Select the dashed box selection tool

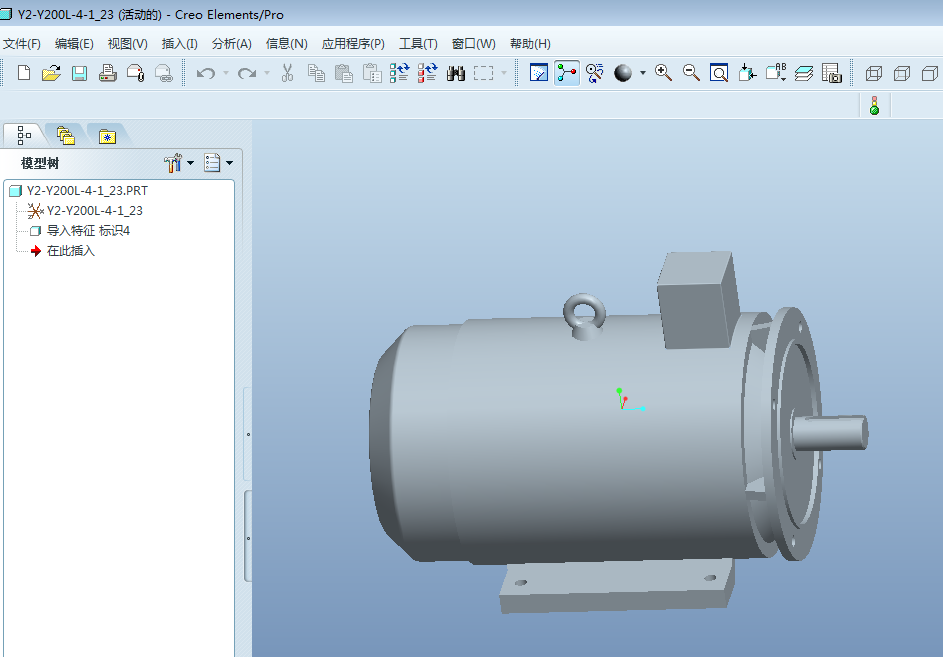point(484,73)
